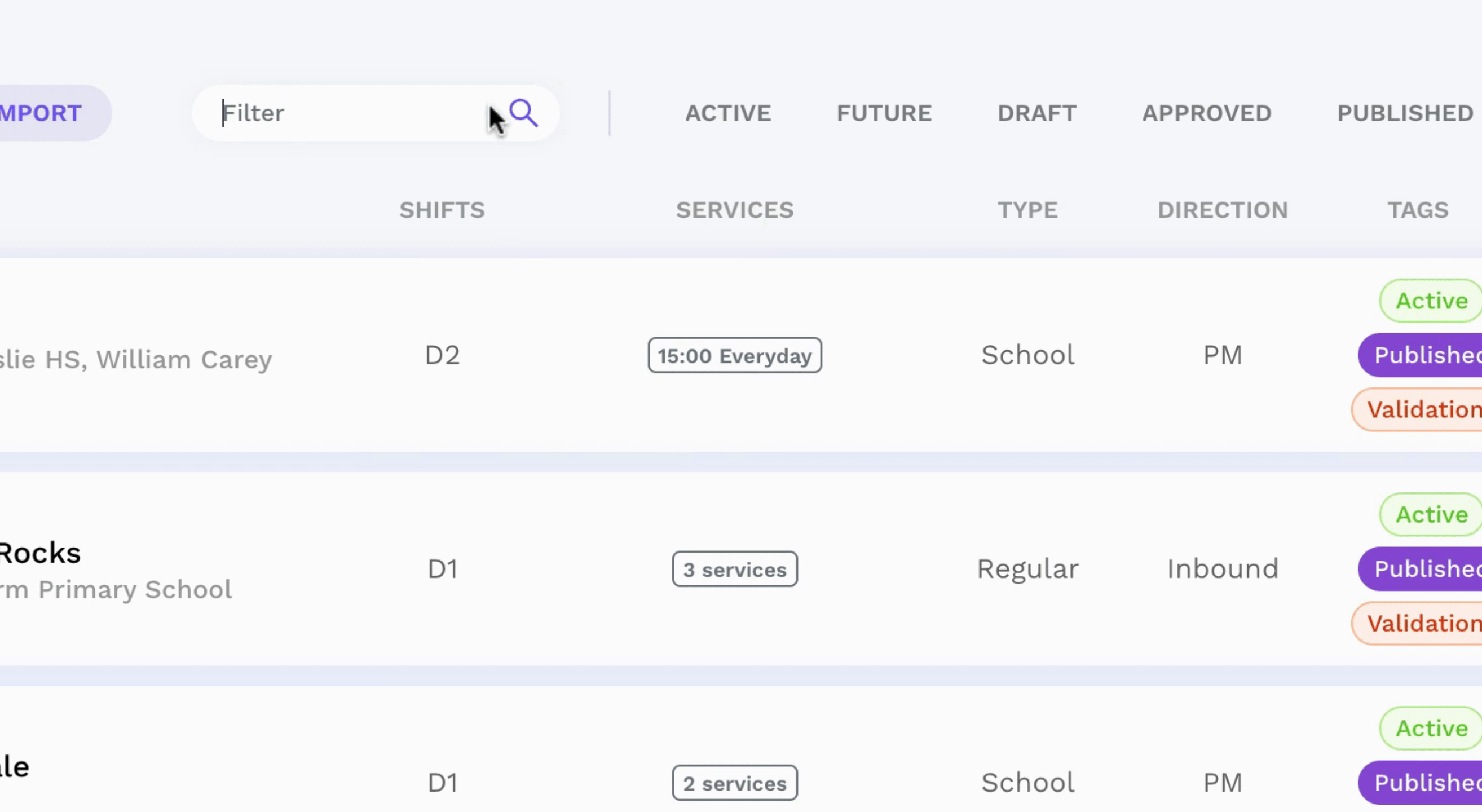Expand the 2 services badge
The height and width of the screenshot is (812, 1482).
735,783
